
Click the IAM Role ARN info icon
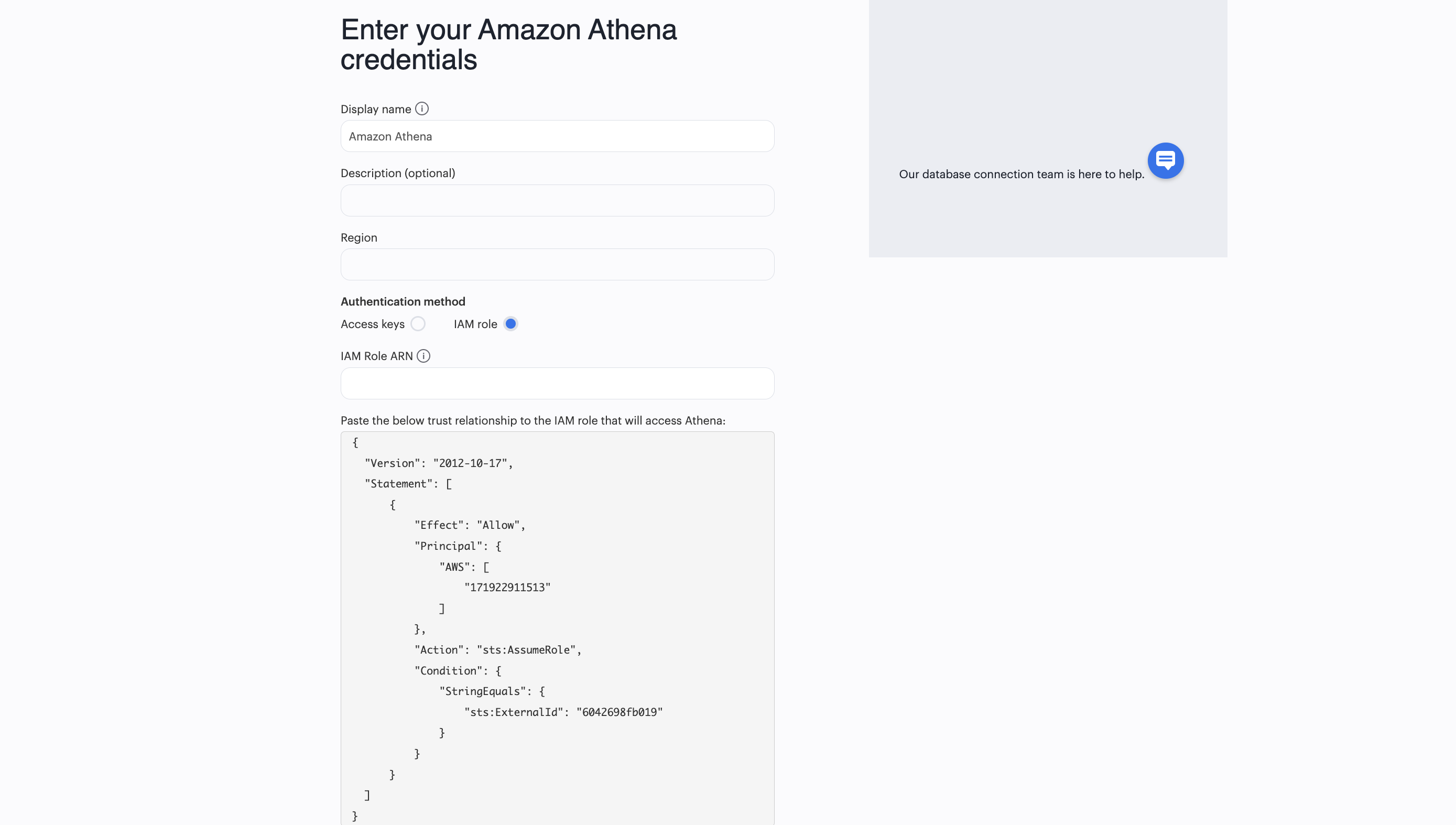pos(423,356)
